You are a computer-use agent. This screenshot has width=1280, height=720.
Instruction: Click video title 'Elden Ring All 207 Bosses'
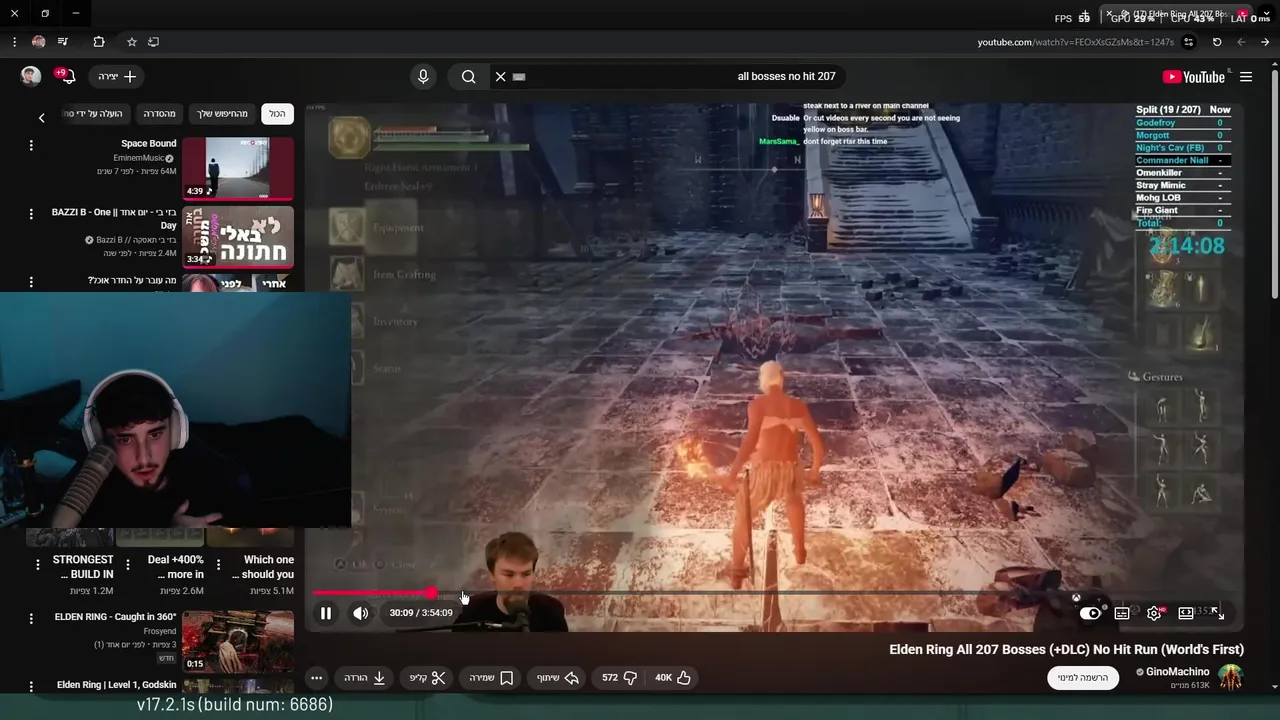(x=1066, y=649)
